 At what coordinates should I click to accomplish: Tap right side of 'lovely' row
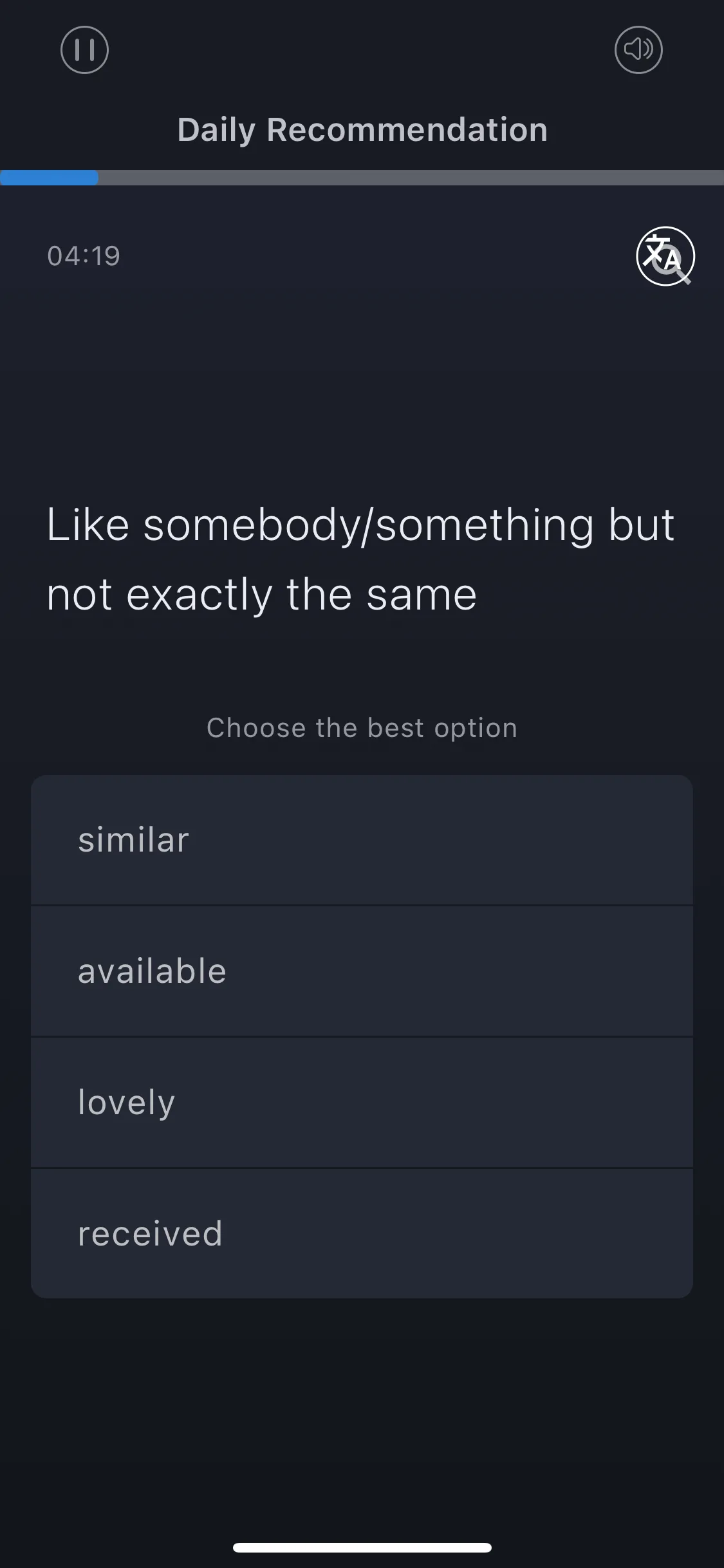click(x=644, y=1103)
